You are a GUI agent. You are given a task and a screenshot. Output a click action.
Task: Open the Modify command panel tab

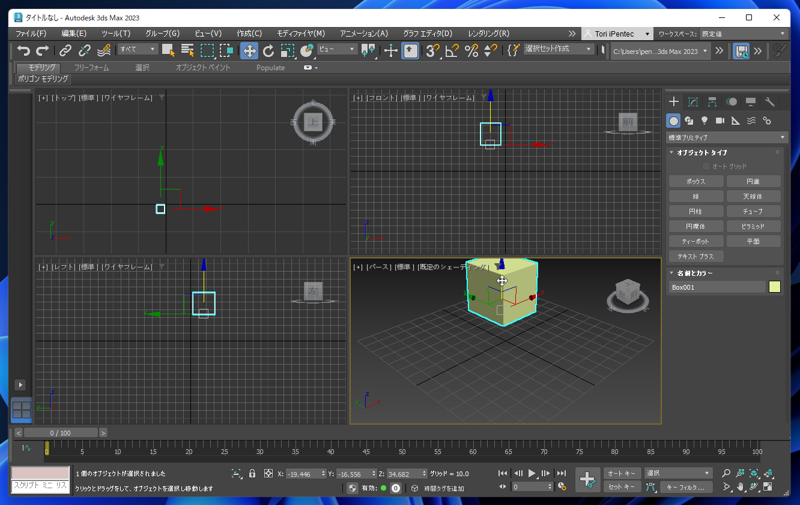tap(693, 102)
